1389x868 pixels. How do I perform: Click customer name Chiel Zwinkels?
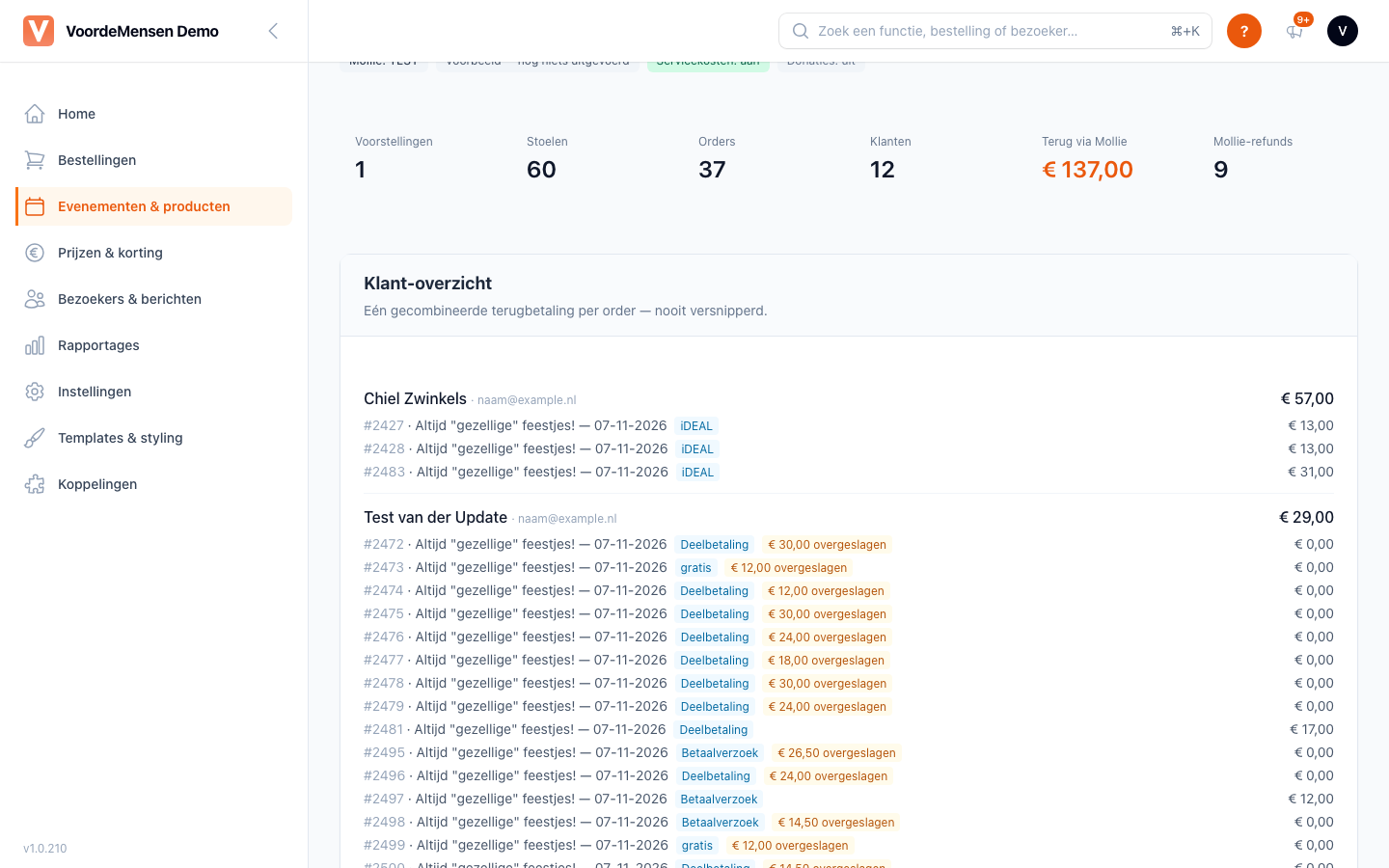415,398
